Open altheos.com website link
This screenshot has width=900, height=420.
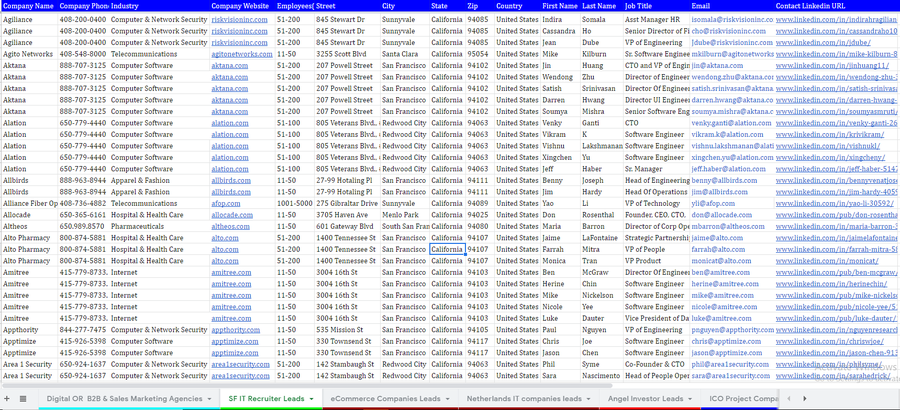point(231,226)
